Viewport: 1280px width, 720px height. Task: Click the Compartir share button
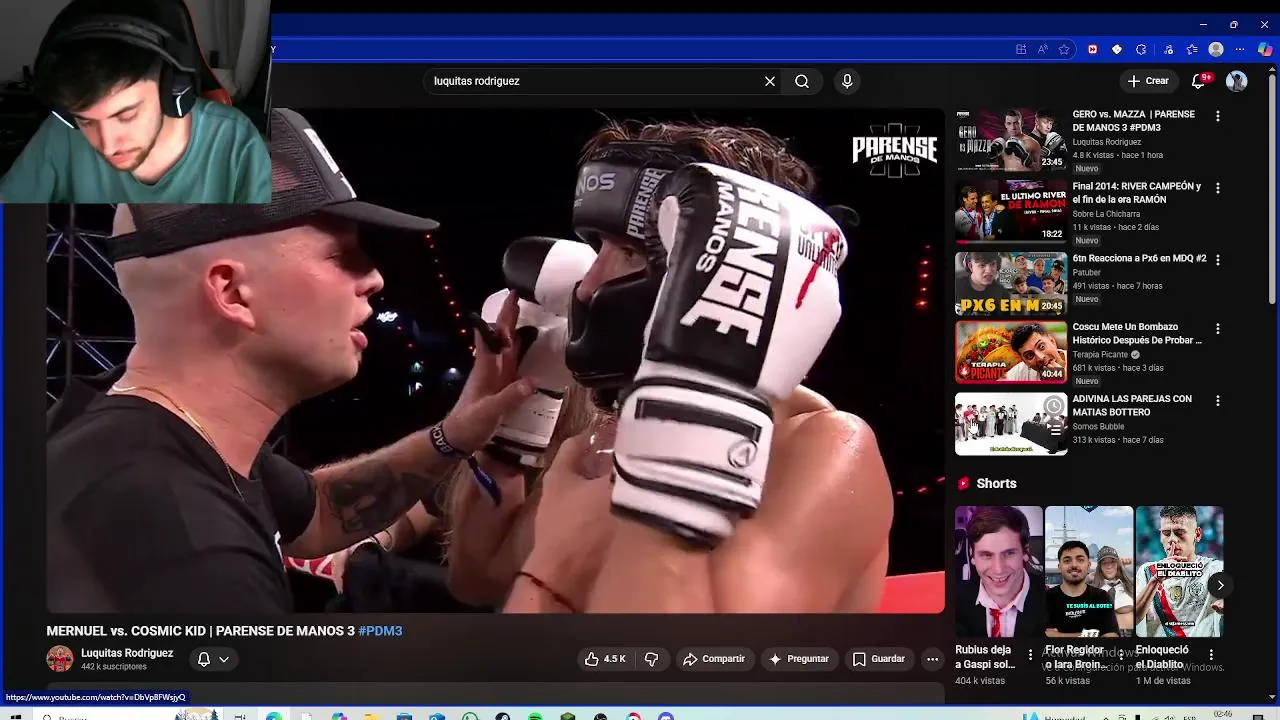pyautogui.click(x=714, y=659)
